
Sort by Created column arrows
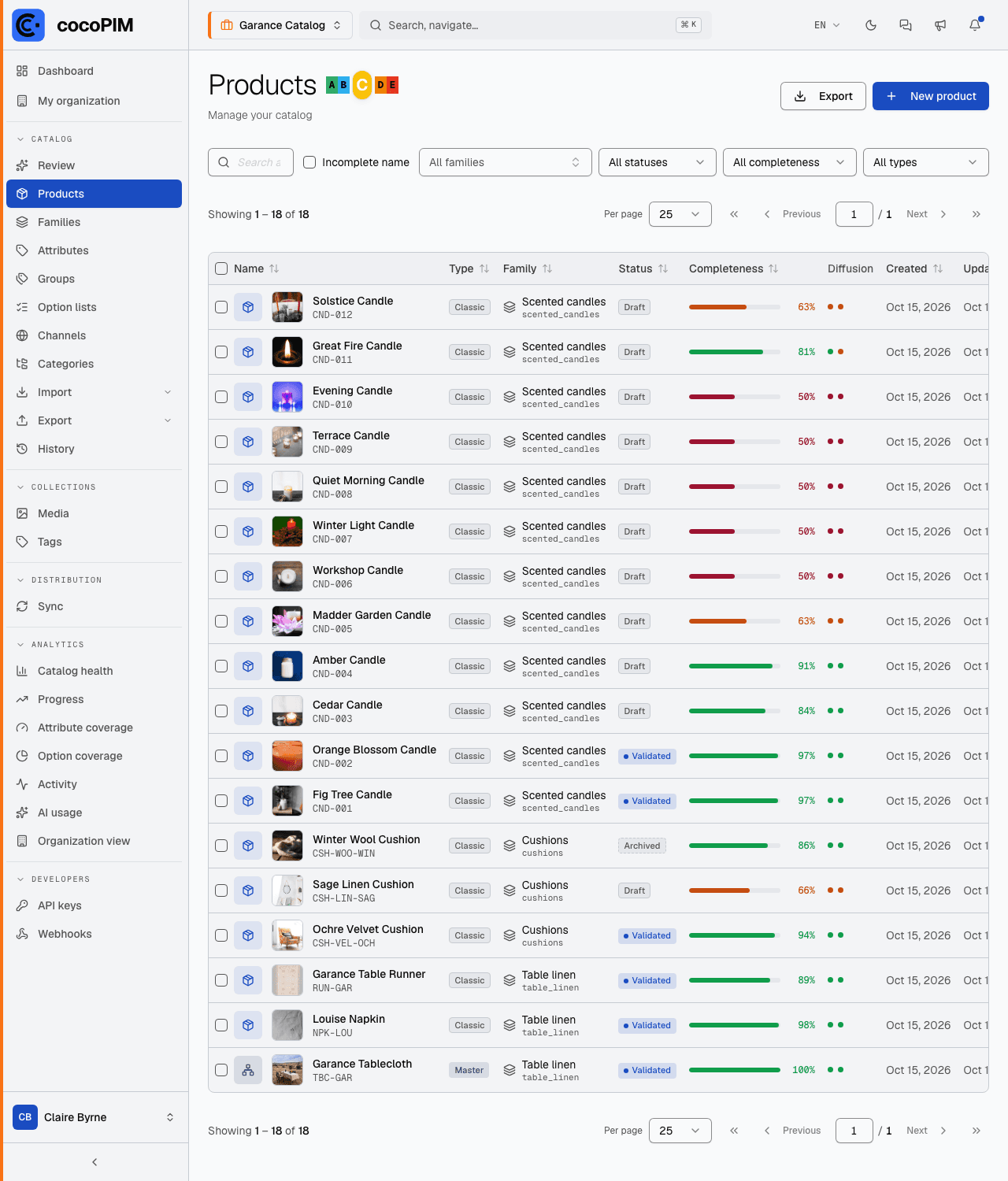click(938, 268)
